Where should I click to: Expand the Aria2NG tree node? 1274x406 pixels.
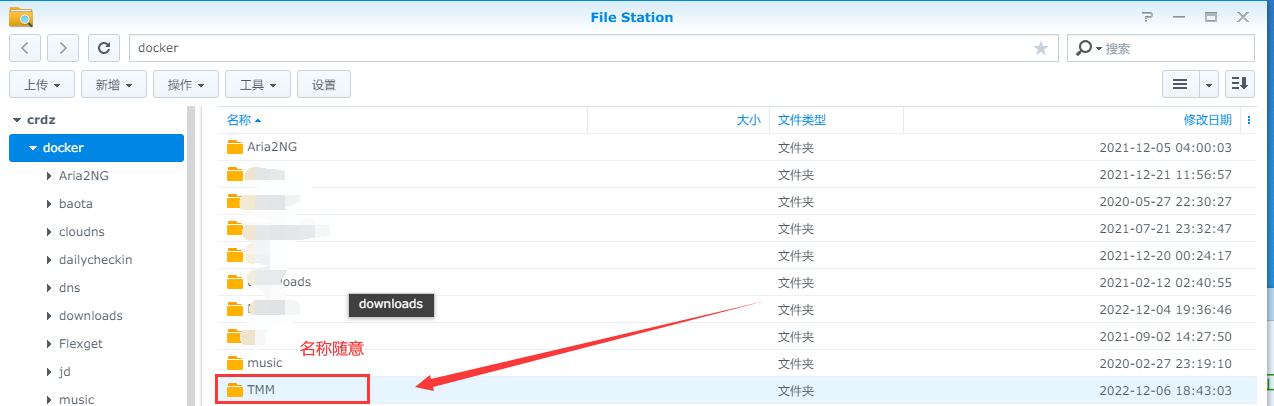(49, 176)
